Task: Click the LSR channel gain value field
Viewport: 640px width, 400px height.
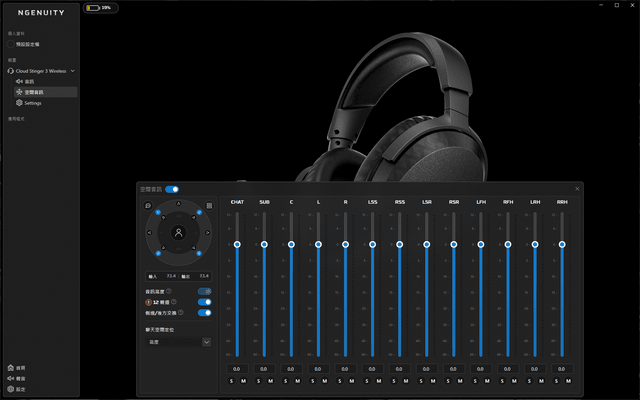Action: 427,369
